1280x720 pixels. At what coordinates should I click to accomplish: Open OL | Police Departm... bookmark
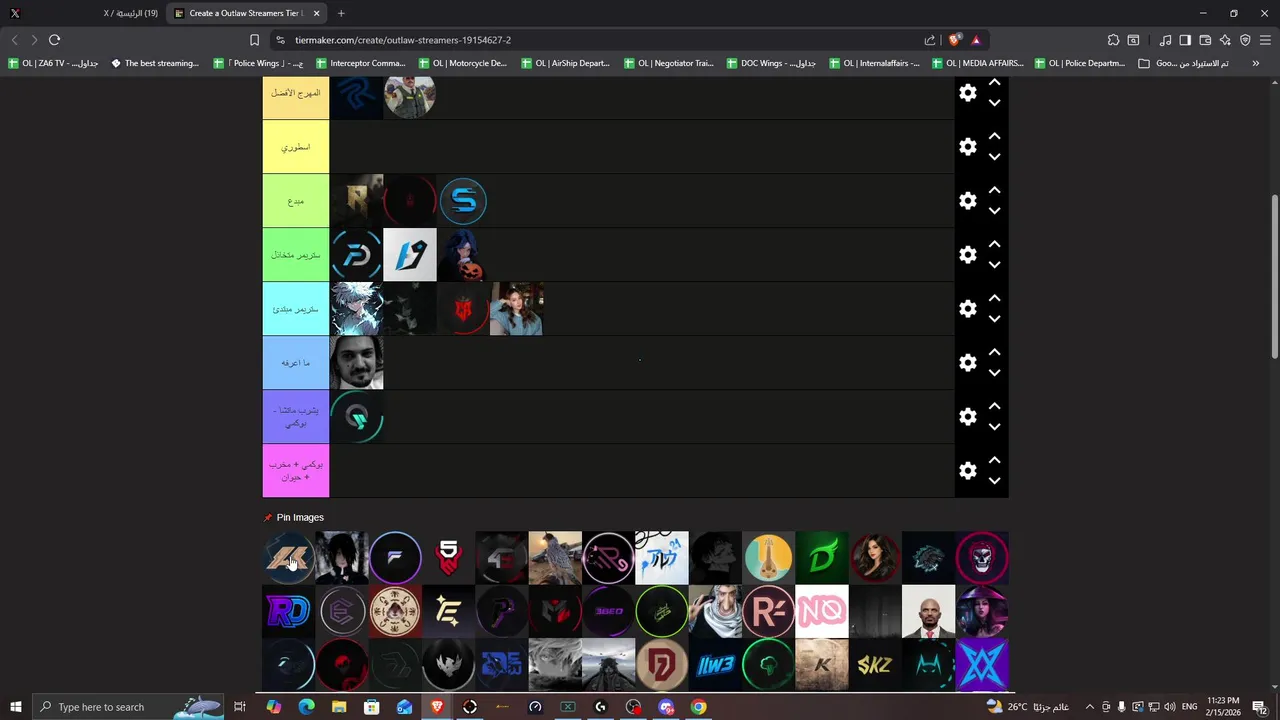[1080, 63]
